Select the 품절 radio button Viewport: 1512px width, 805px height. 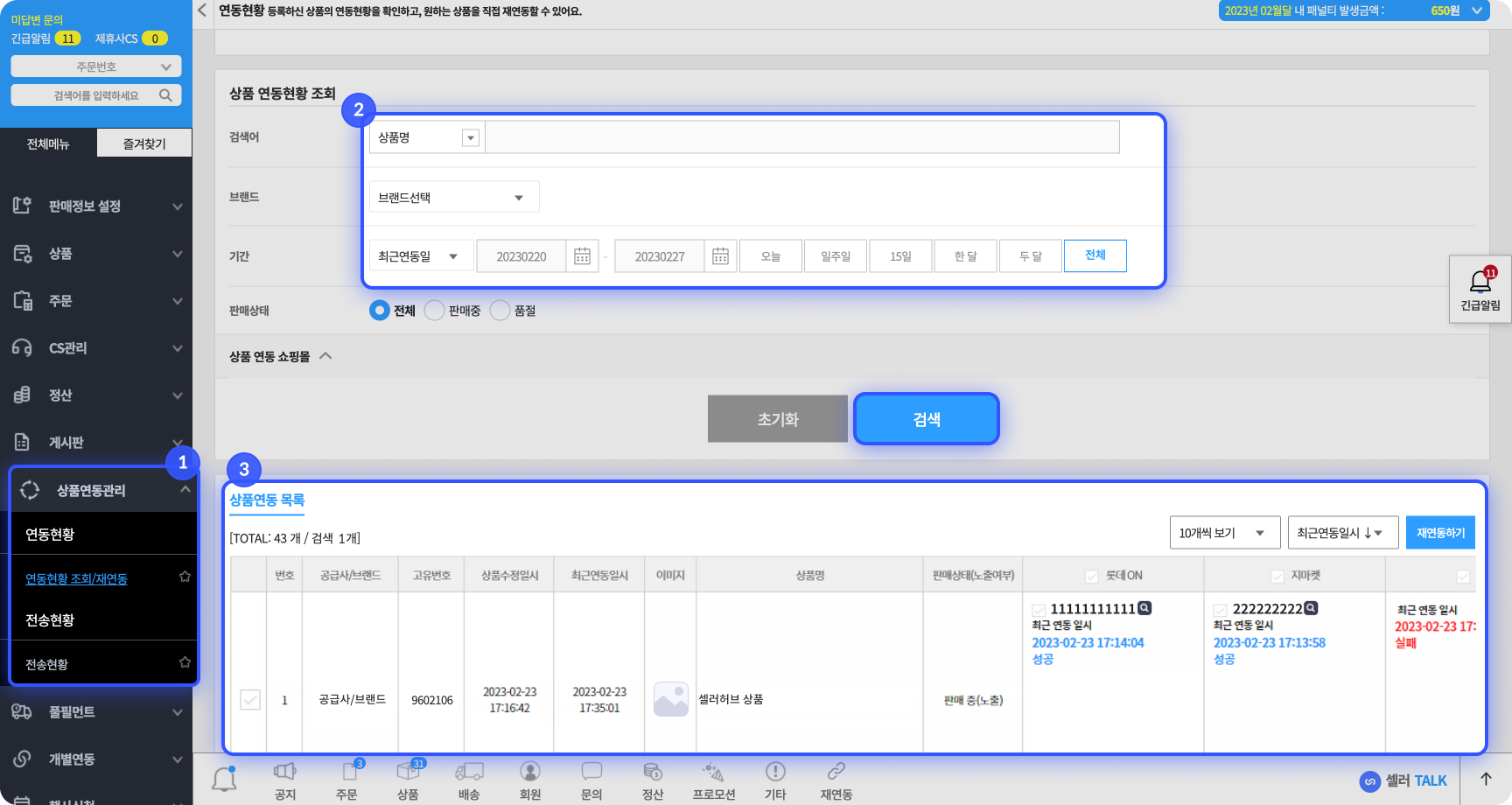(500, 311)
